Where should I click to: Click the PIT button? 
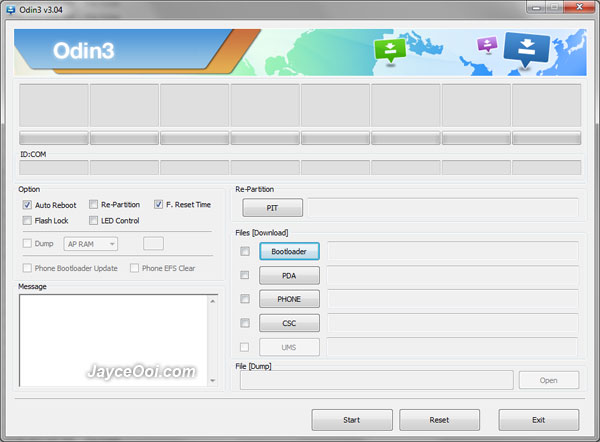click(x=272, y=208)
